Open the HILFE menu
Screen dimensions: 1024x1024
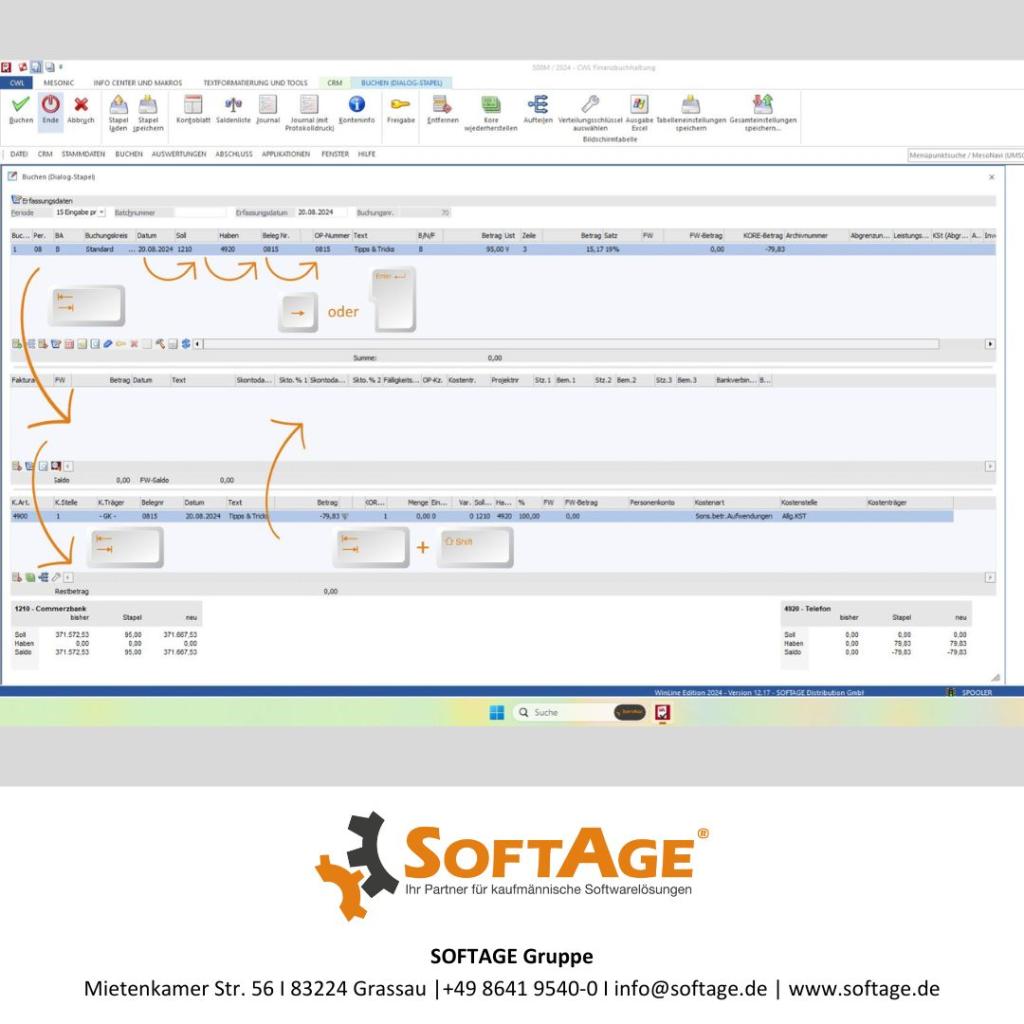click(366, 154)
